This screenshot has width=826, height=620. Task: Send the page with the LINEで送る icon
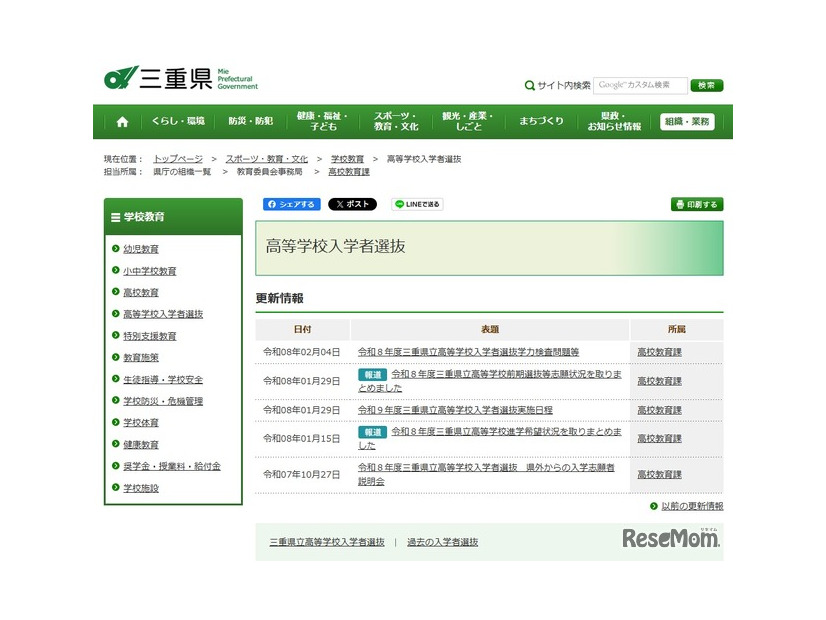click(x=400, y=204)
